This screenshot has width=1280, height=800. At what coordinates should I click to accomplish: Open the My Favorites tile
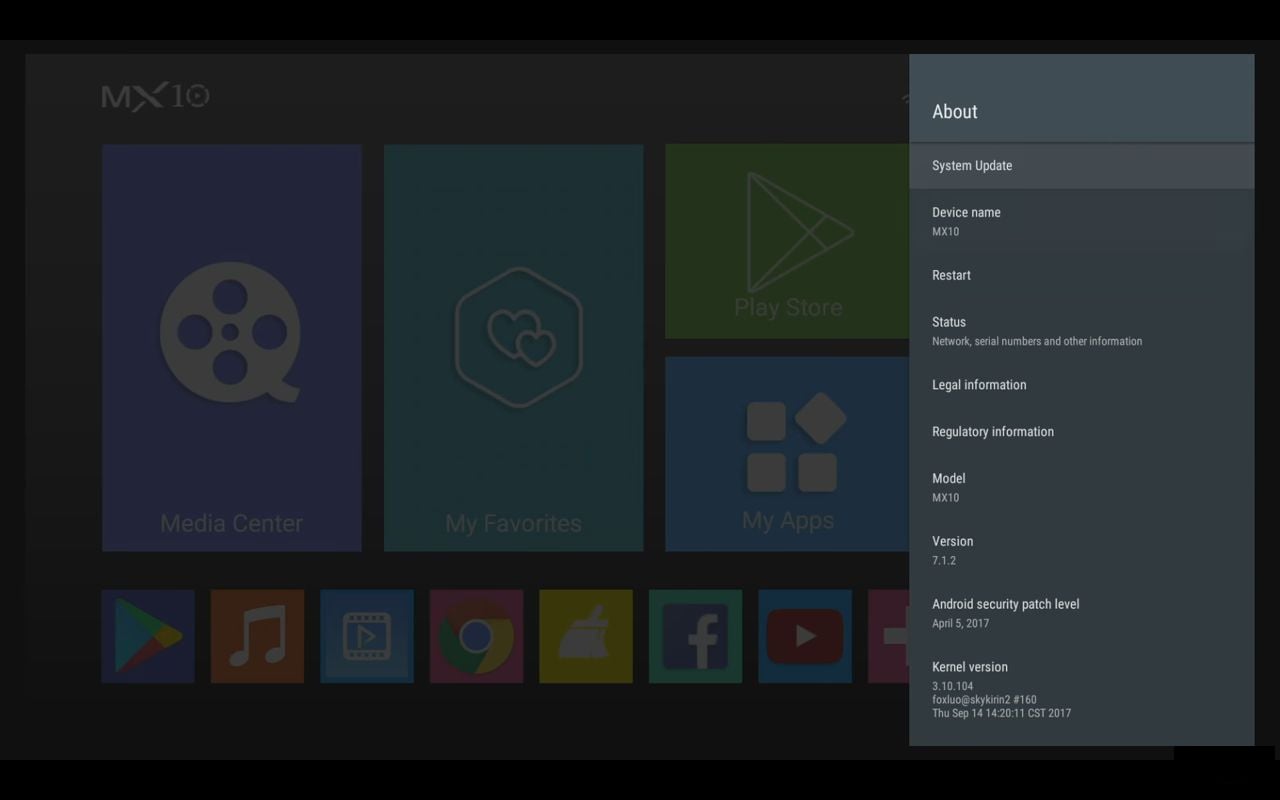click(513, 348)
